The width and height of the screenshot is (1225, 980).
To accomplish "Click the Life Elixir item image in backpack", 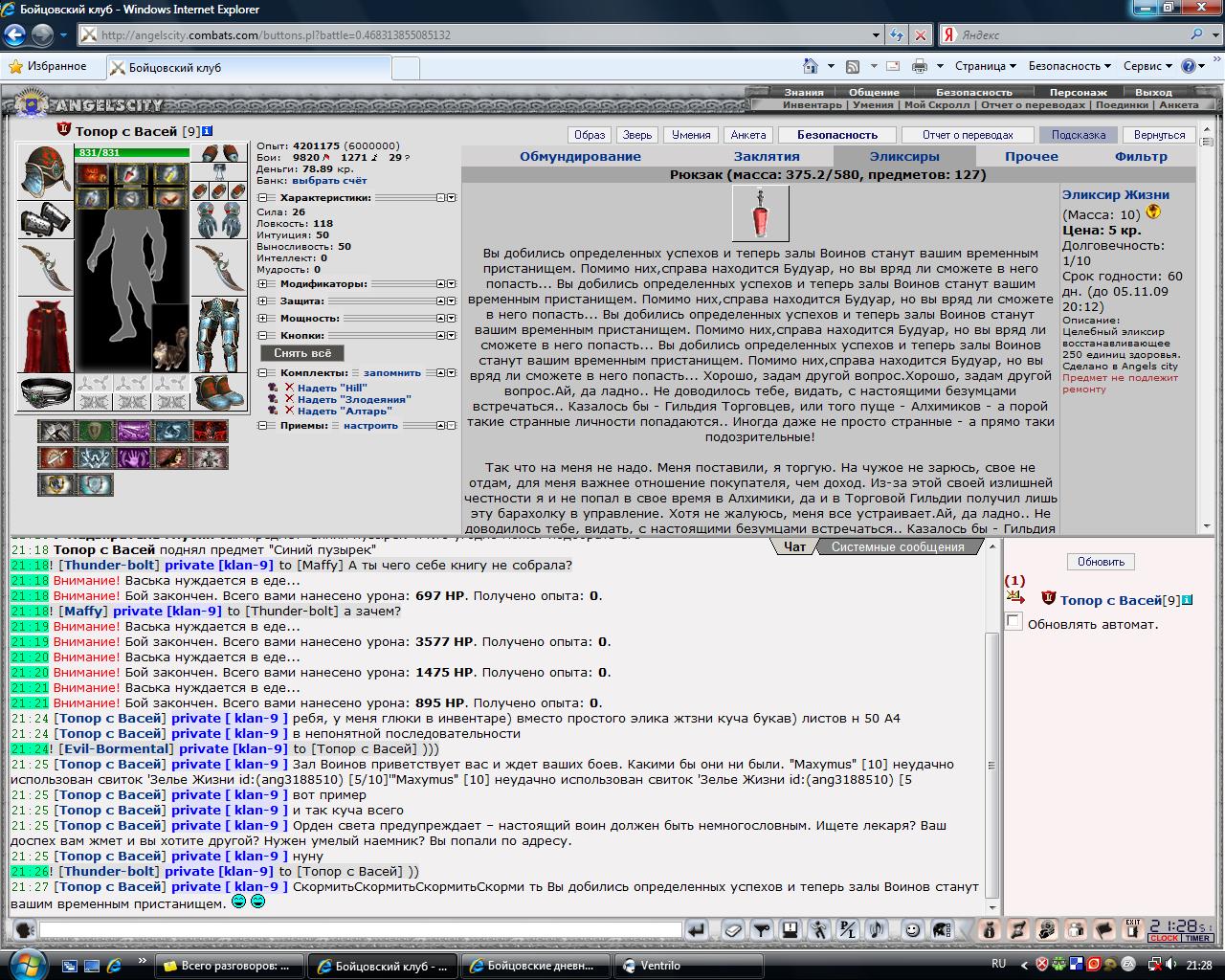I will [x=761, y=212].
